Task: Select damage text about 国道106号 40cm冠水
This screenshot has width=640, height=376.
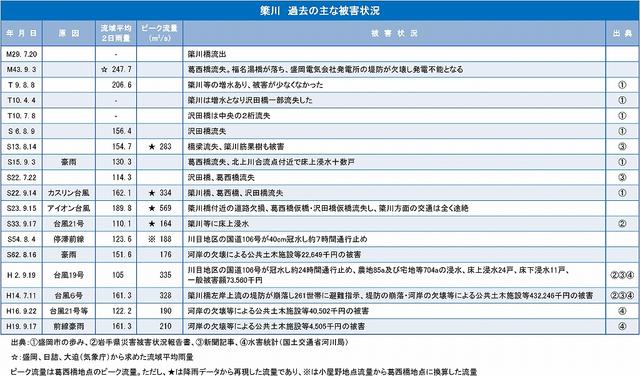Action: (x=277, y=239)
